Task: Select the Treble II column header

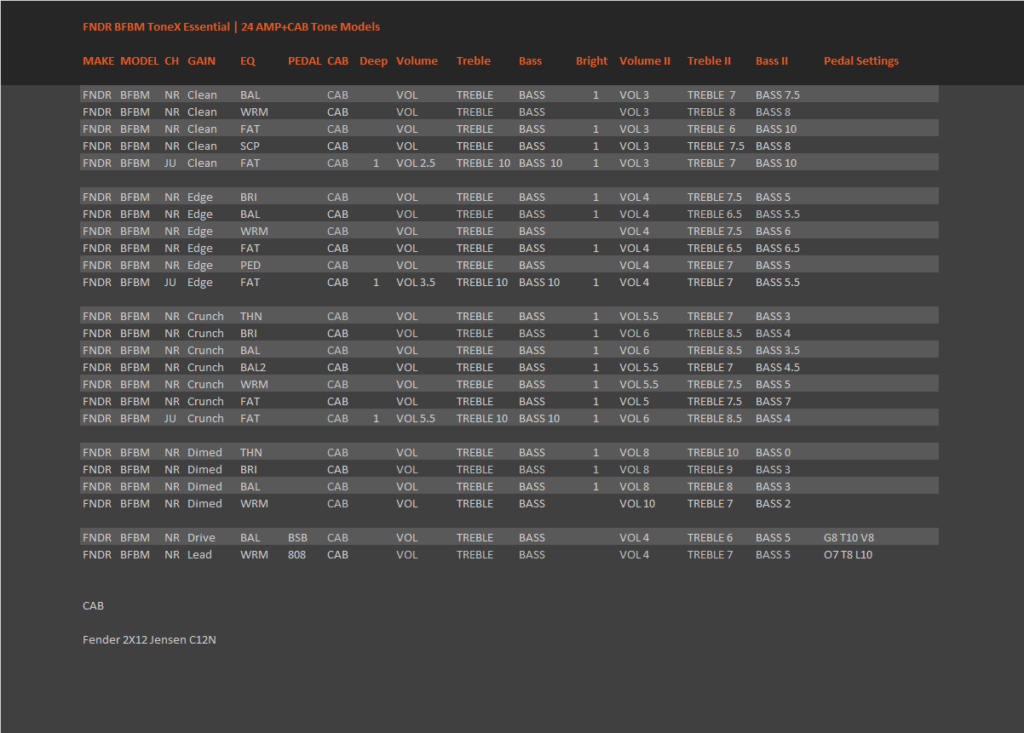Action: [x=709, y=61]
